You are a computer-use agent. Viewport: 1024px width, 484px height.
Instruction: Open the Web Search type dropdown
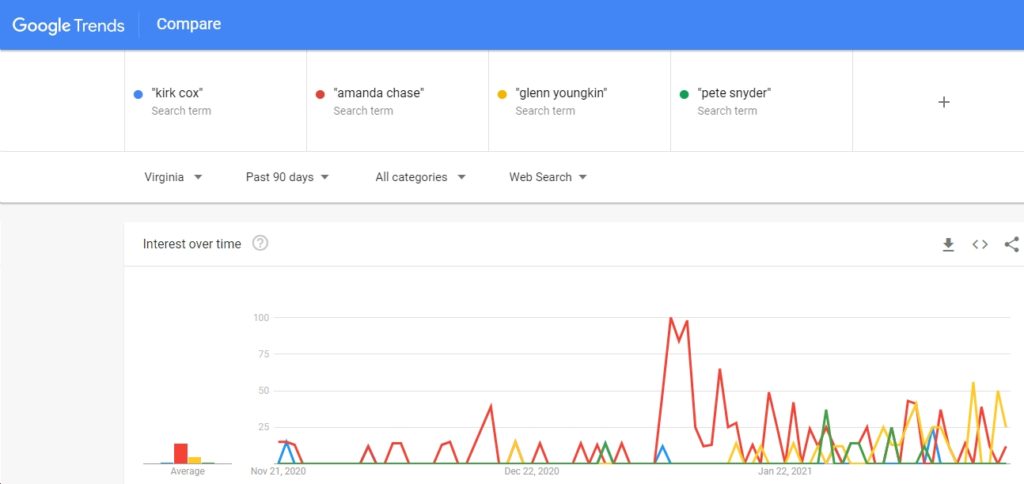tap(548, 177)
